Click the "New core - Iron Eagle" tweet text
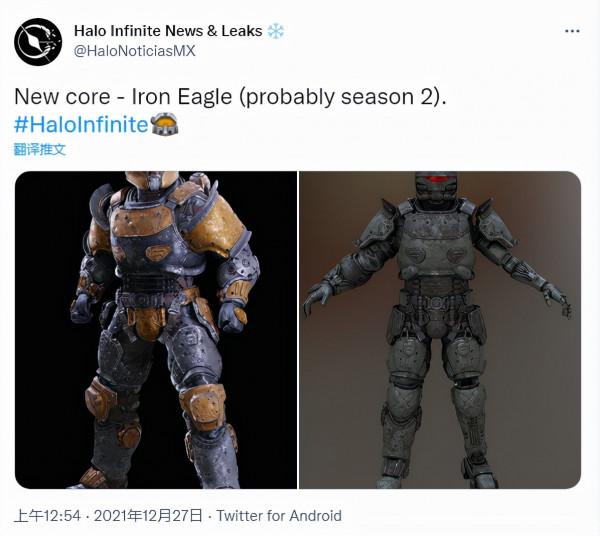Screen dimensions: 600x536 123,96
